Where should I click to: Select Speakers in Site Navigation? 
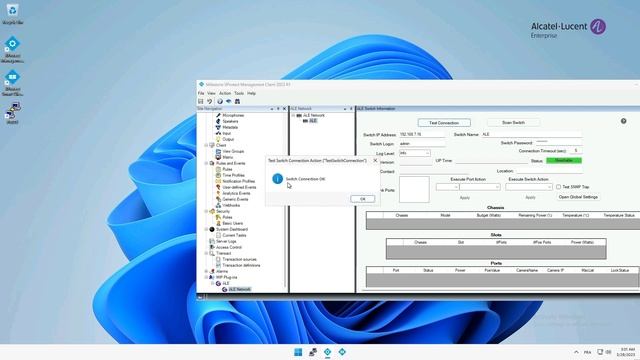tap(230, 121)
